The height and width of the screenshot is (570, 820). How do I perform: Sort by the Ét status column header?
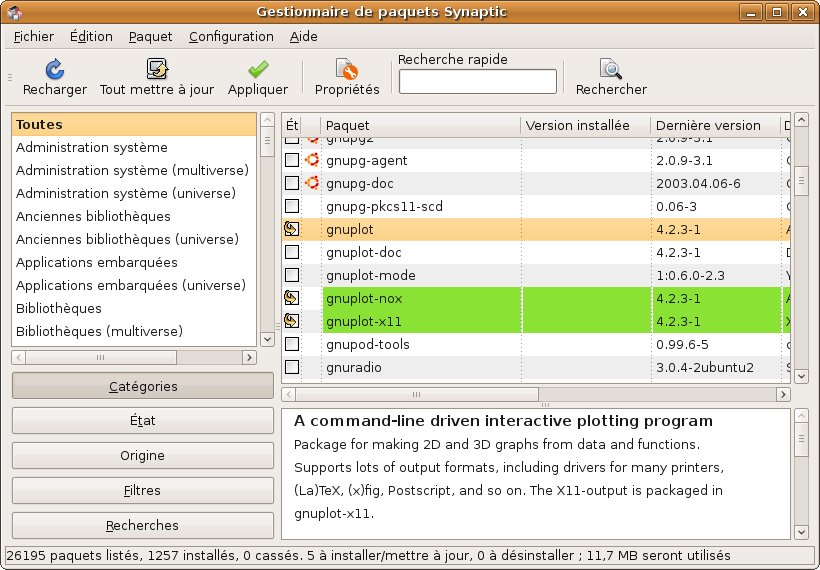coord(292,126)
